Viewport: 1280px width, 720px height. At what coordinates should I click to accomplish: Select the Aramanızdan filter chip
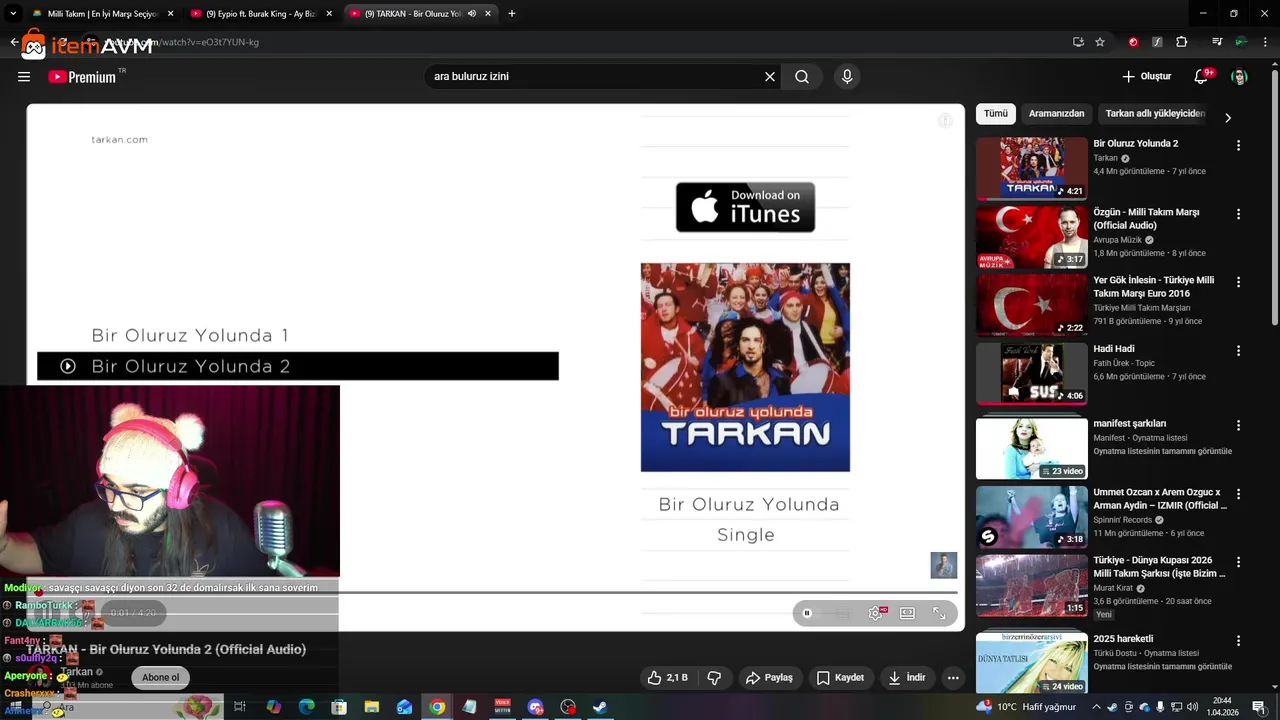1056,113
